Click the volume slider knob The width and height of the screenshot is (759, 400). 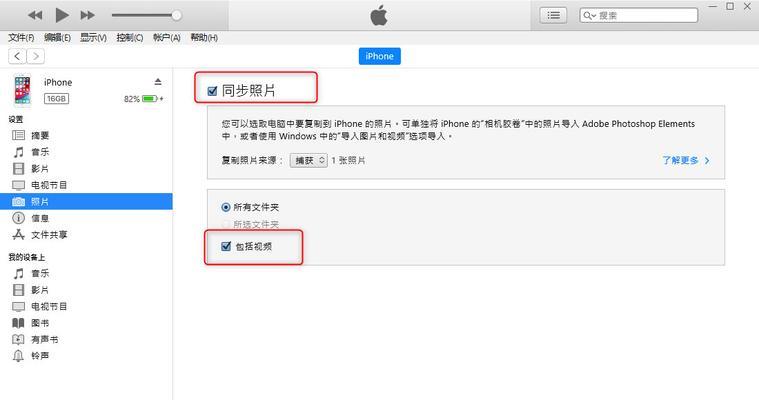click(177, 15)
